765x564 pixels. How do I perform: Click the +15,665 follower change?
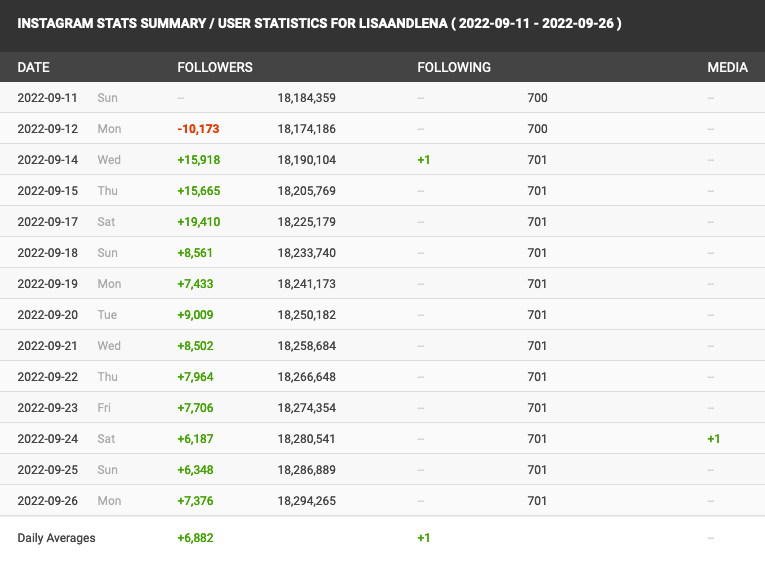199,191
